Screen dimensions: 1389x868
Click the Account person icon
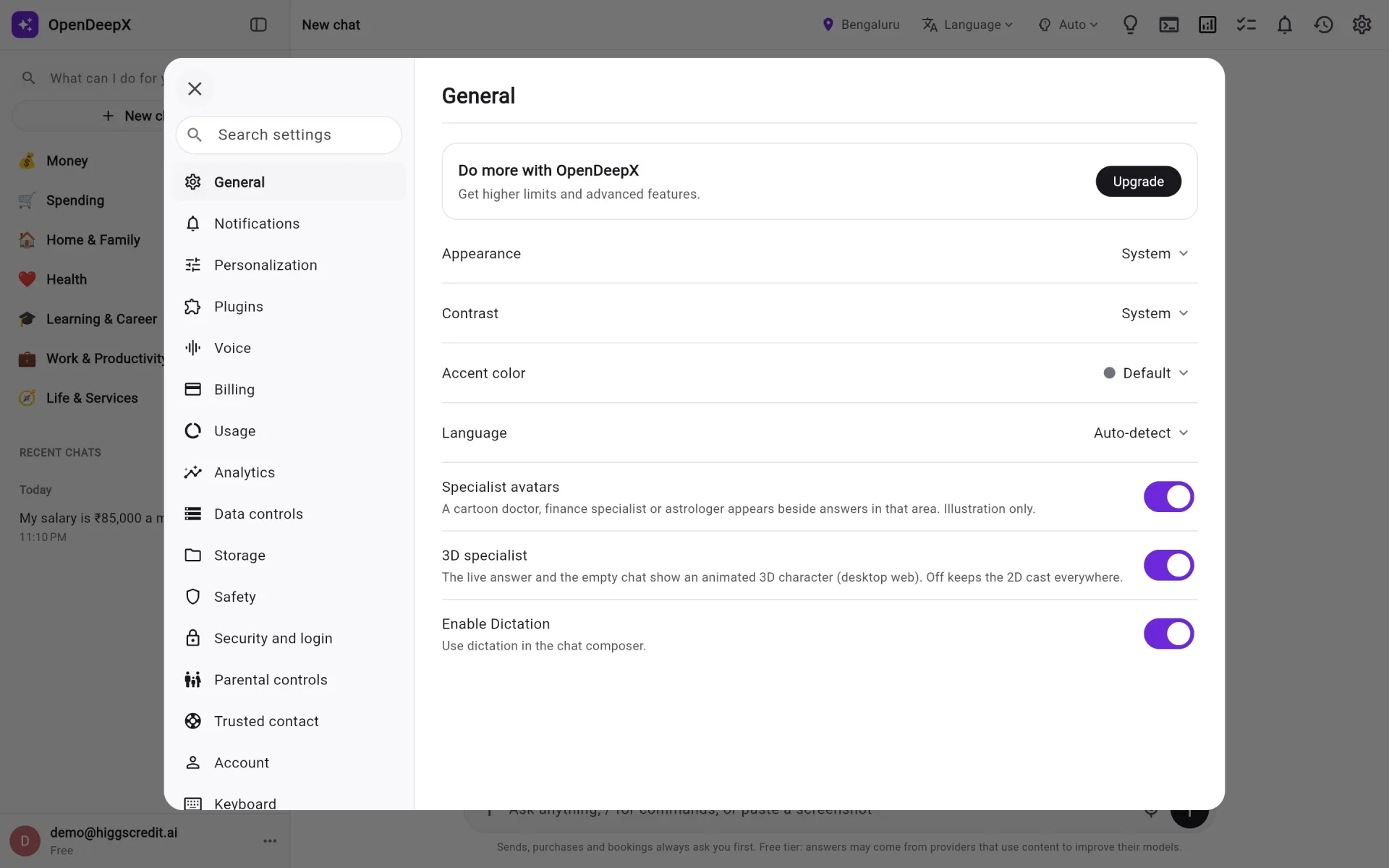tap(192, 762)
